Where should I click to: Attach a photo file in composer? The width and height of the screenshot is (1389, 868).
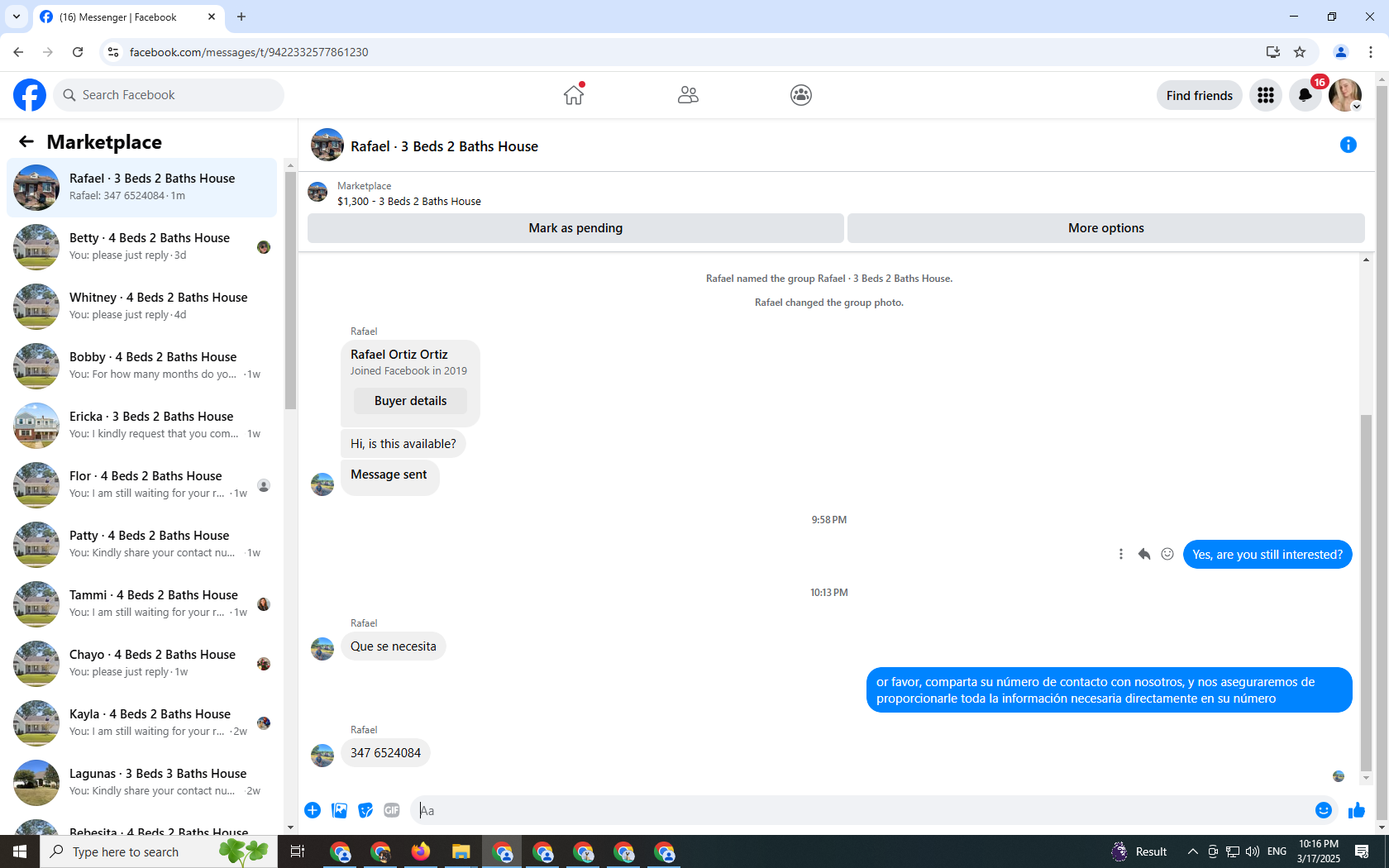339,810
